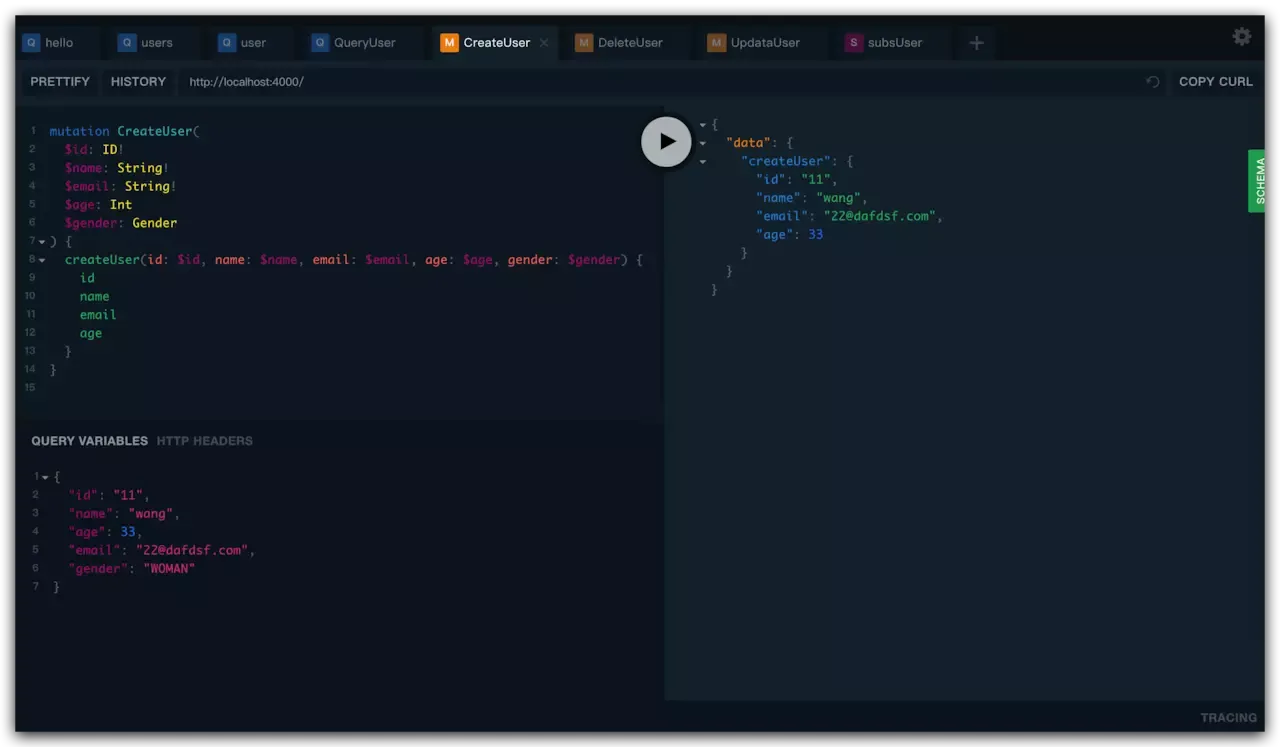Click "$email: String!" in the editor
Image resolution: width=1280 pixels, height=747 pixels.
pos(121,186)
